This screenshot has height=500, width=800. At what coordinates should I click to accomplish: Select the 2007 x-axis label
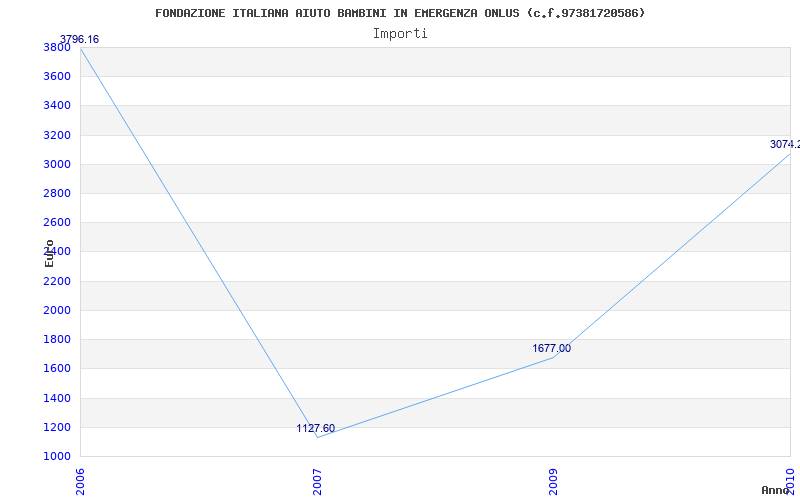pyautogui.click(x=317, y=482)
